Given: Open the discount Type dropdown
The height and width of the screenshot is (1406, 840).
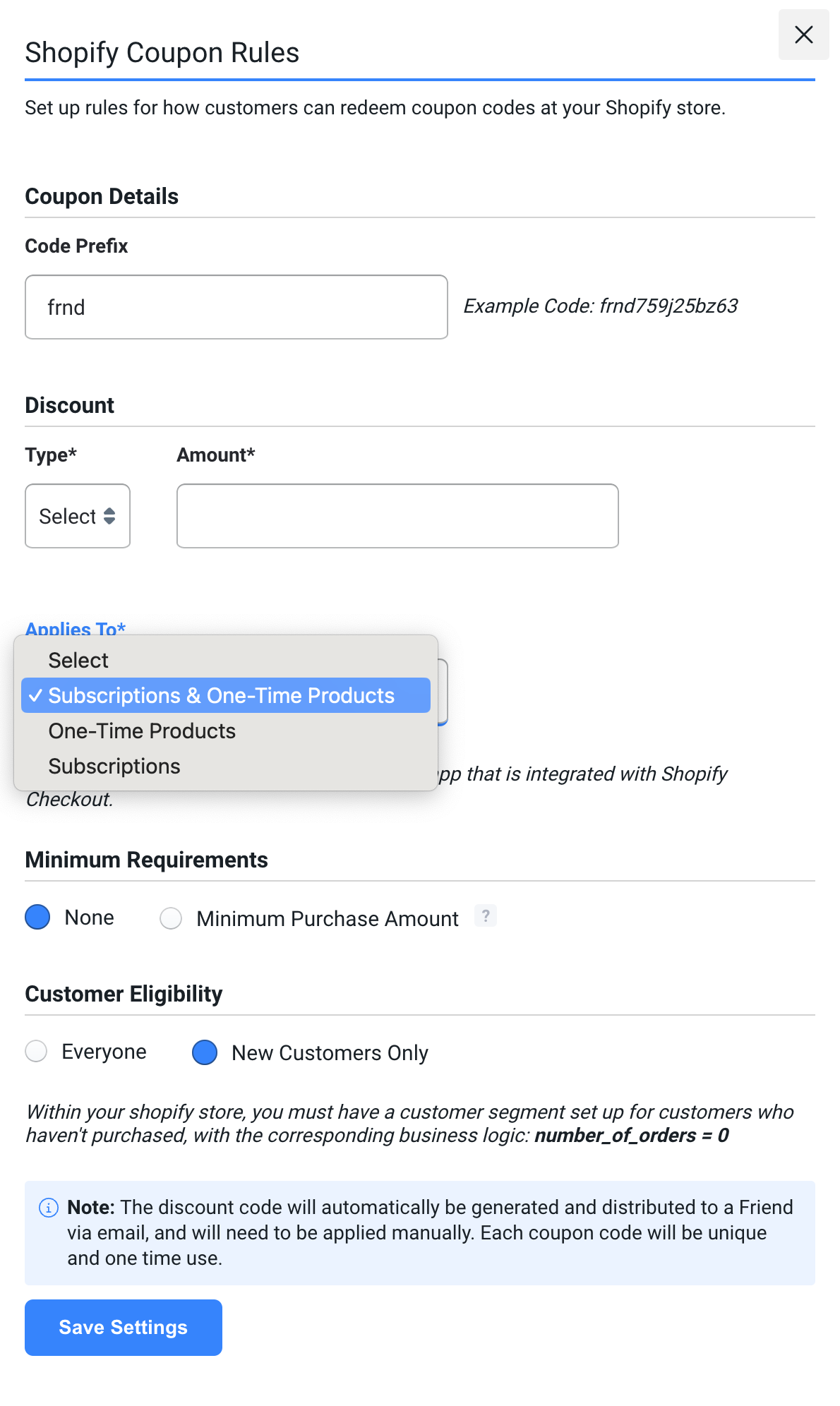Looking at the screenshot, I should tap(78, 516).
